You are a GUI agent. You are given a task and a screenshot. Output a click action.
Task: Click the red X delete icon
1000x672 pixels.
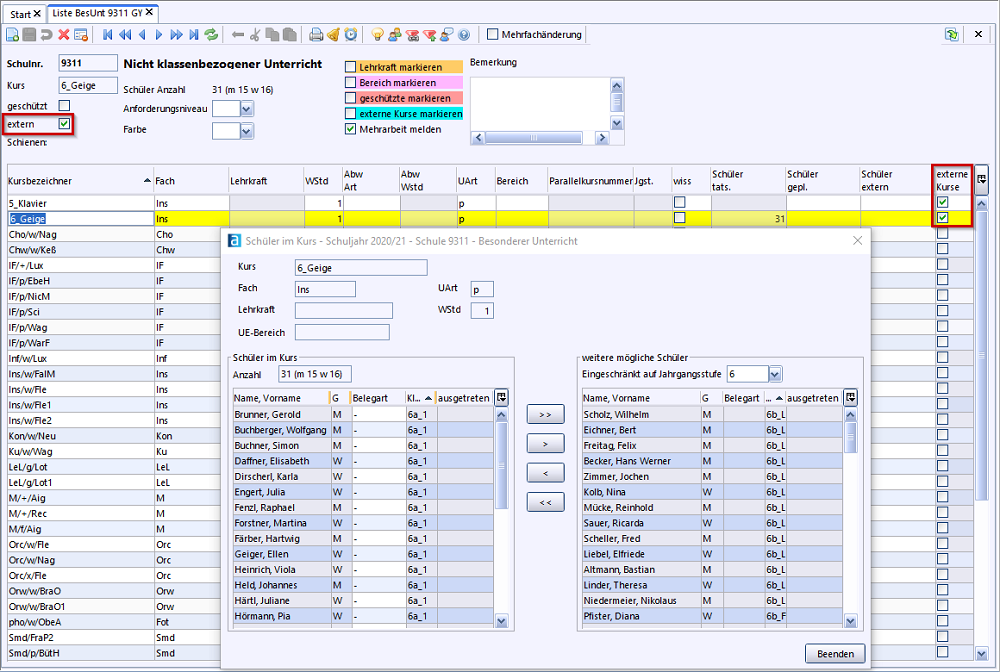click(64, 34)
